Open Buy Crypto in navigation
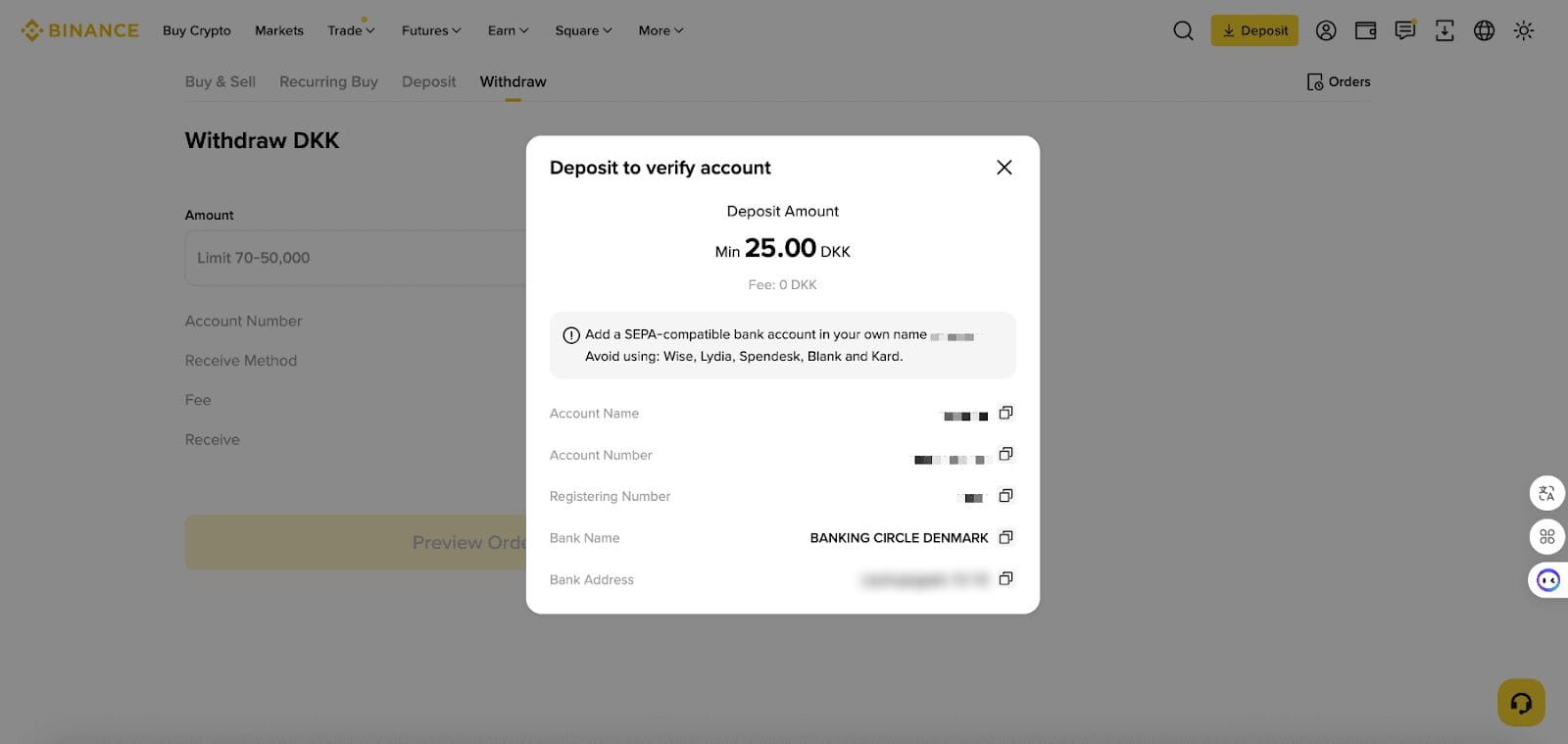The height and width of the screenshot is (744, 1568). (x=197, y=30)
